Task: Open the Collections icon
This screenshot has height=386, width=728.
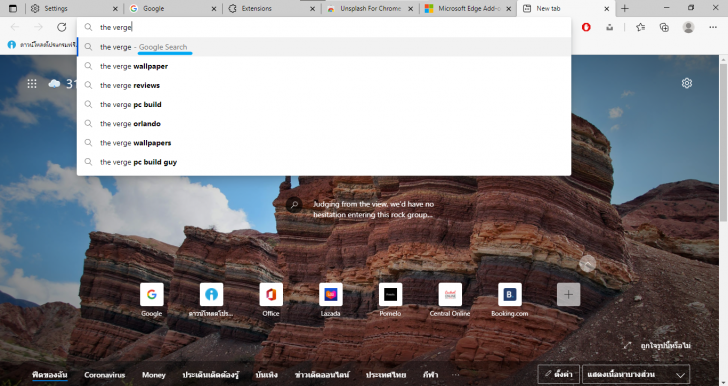Action: (664, 27)
